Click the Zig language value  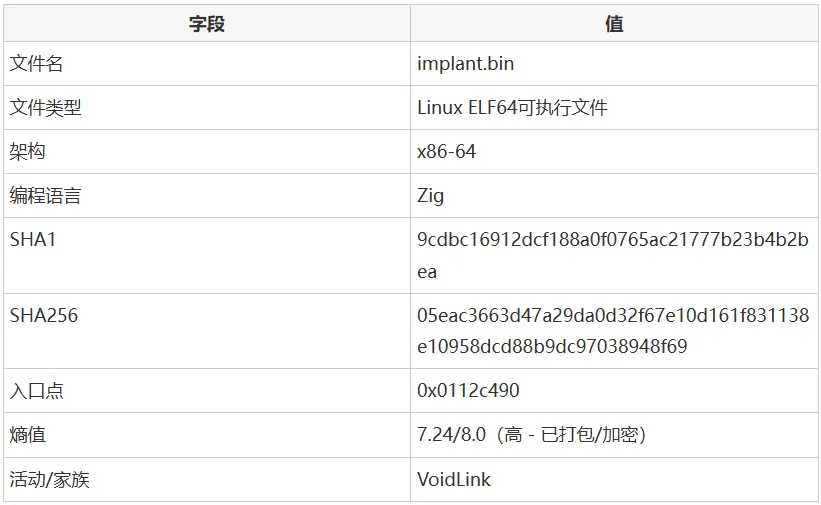tap(430, 196)
